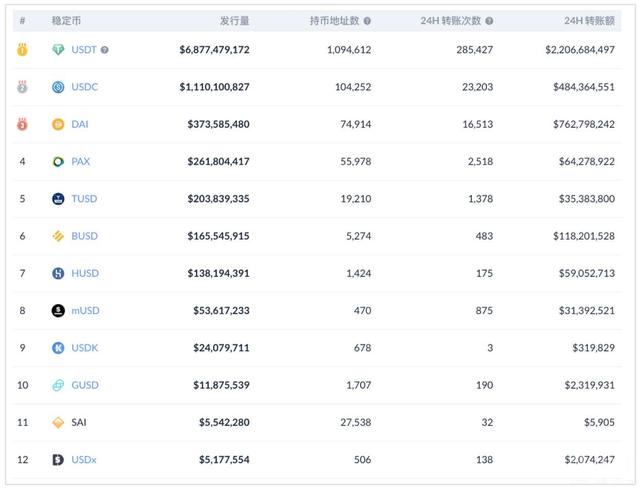Image resolution: width=640 pixels, height=490 pixels.
Task: Select BUSD supply value $165,545,915
Action: tap(218, 236)
